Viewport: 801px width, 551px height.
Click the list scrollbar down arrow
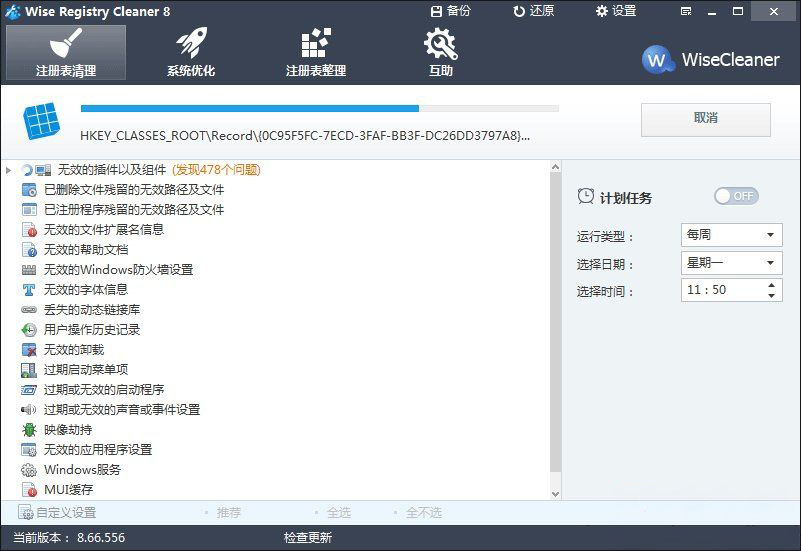pos(555,494)
